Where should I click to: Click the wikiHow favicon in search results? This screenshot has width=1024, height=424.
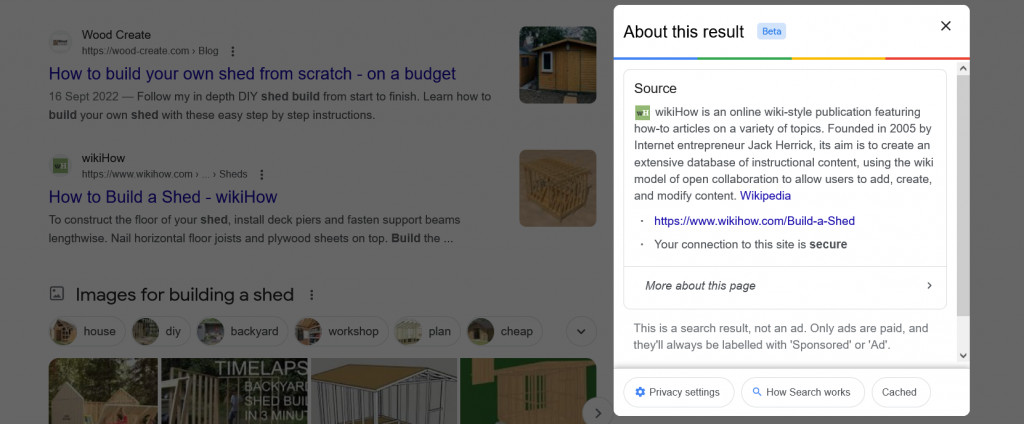tap(60, 166)
